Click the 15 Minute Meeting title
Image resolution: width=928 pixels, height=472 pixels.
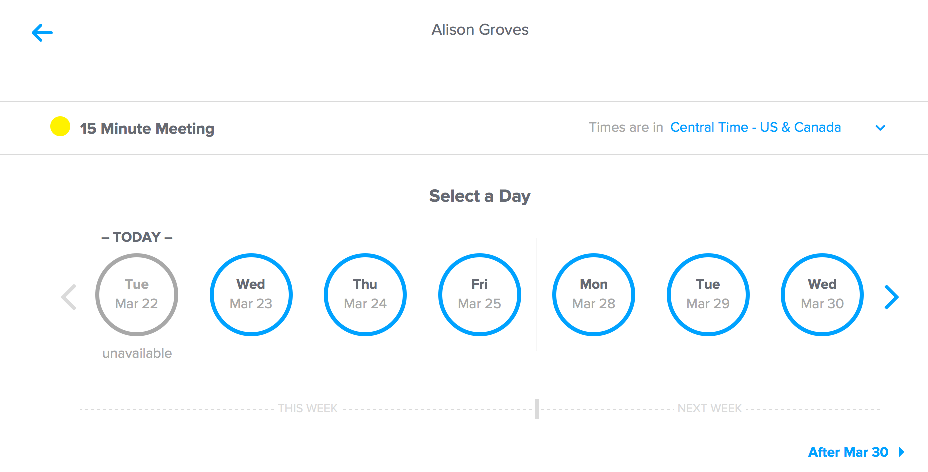click(x=147, y=128)
